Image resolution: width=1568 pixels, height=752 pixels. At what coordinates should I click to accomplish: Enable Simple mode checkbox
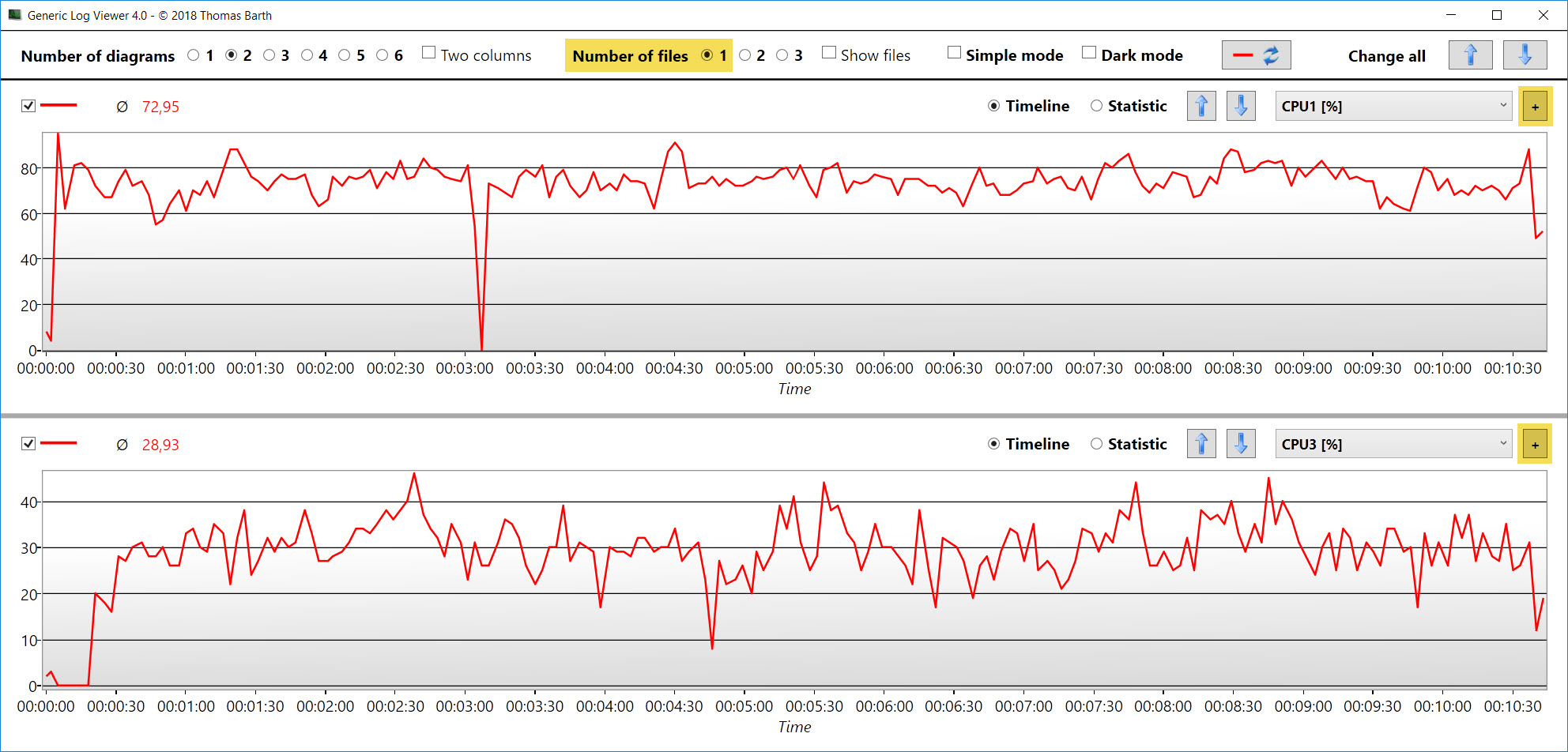coord(955,52)
